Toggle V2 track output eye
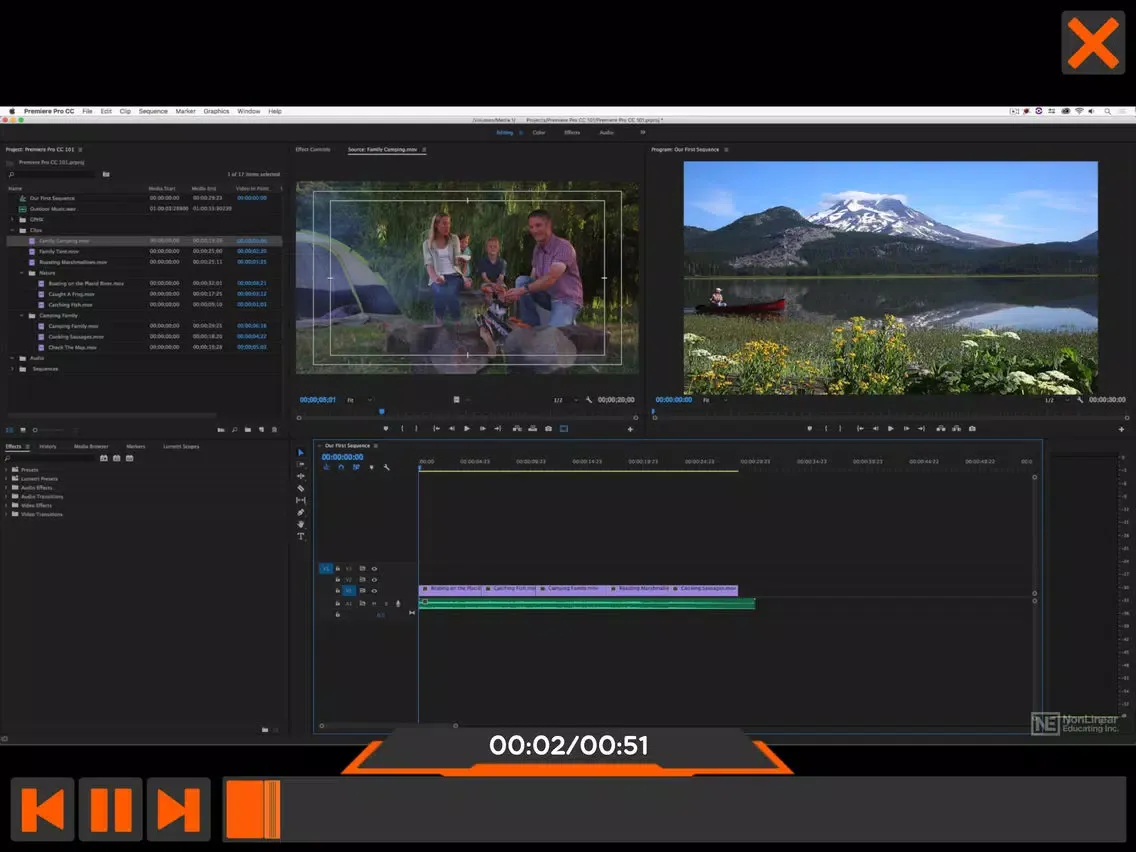1136x852 pixels. pos(375,580)
